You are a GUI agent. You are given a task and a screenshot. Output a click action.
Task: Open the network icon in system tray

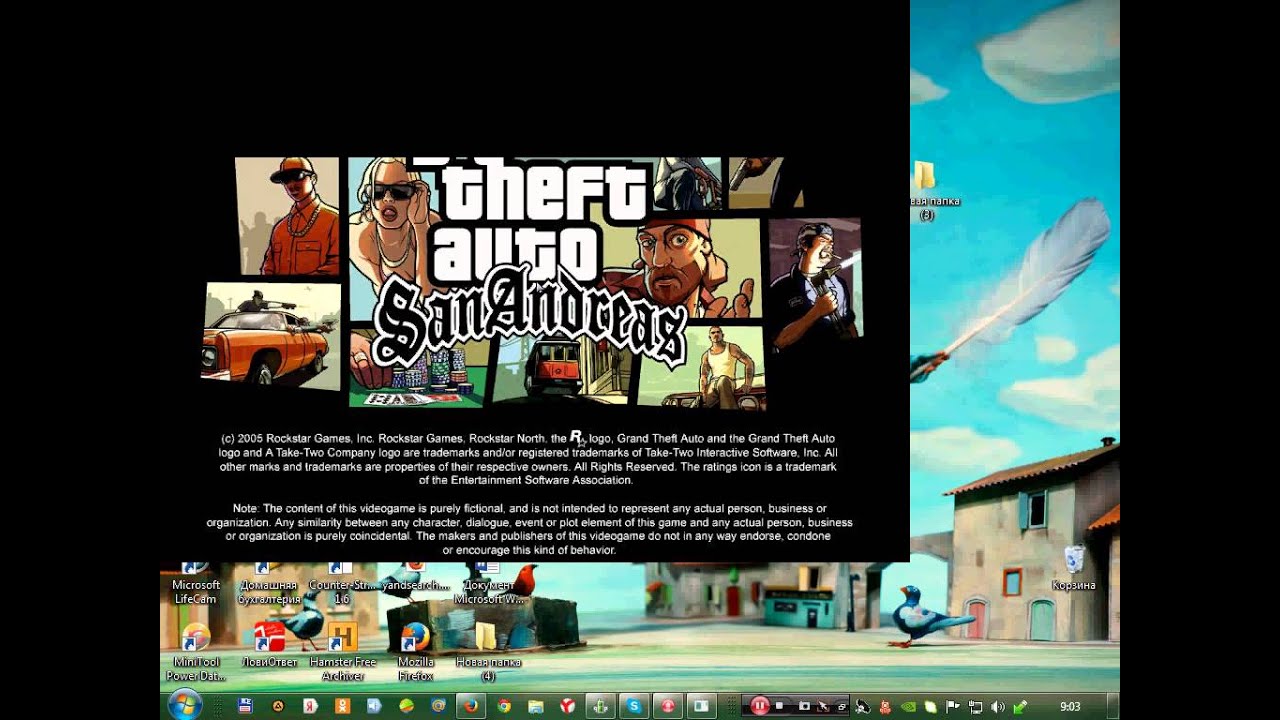click(x=975, y=706)
